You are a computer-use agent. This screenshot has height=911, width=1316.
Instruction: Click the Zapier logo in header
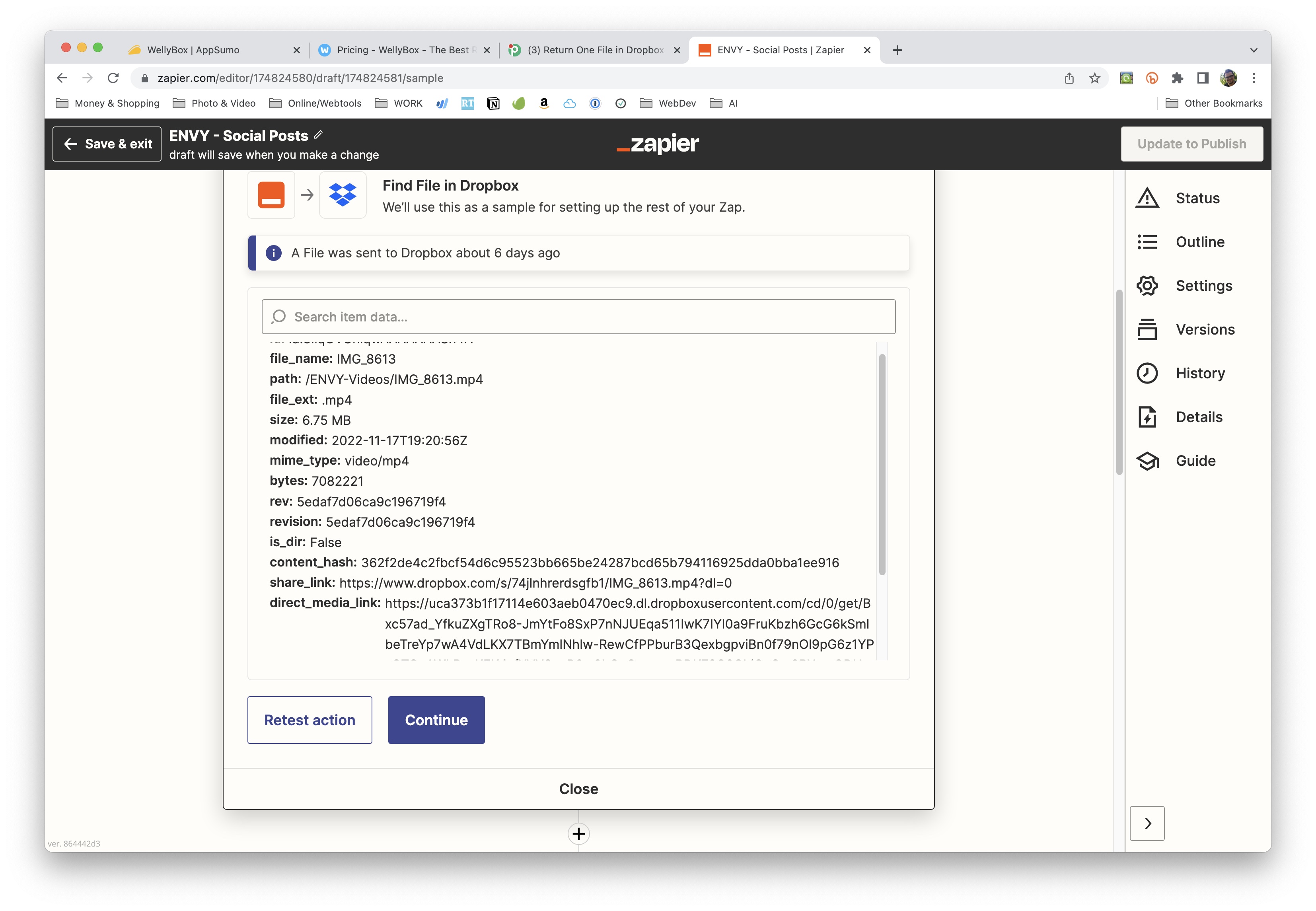[658, 144]
